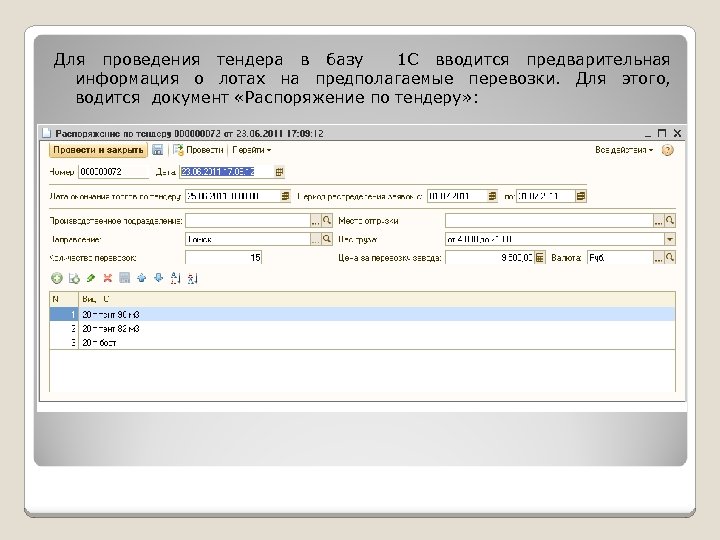Edit the current row with the green pencil icon
This screenshot has width=720, height=540.
91,278
